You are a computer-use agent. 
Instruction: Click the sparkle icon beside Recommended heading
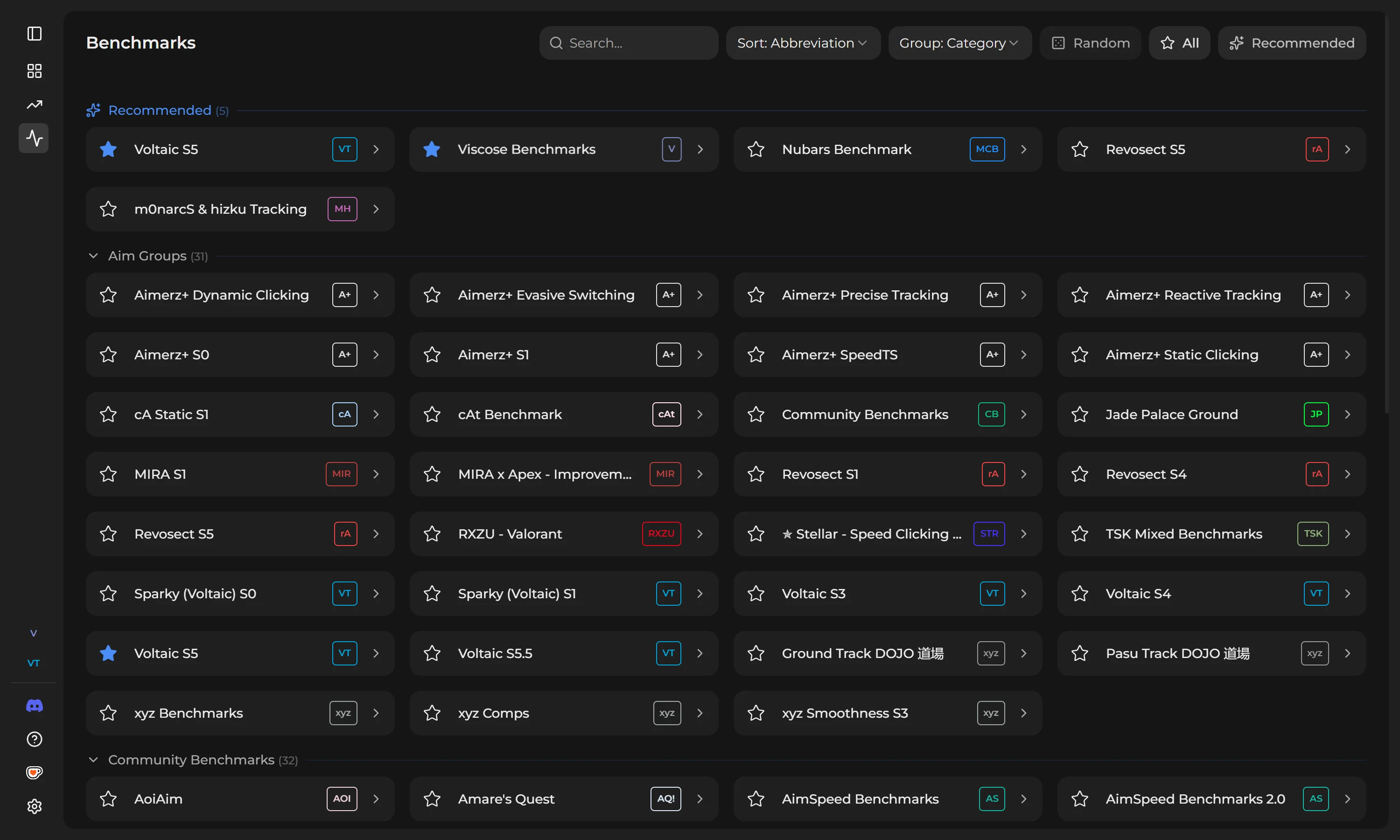(93, 110)
